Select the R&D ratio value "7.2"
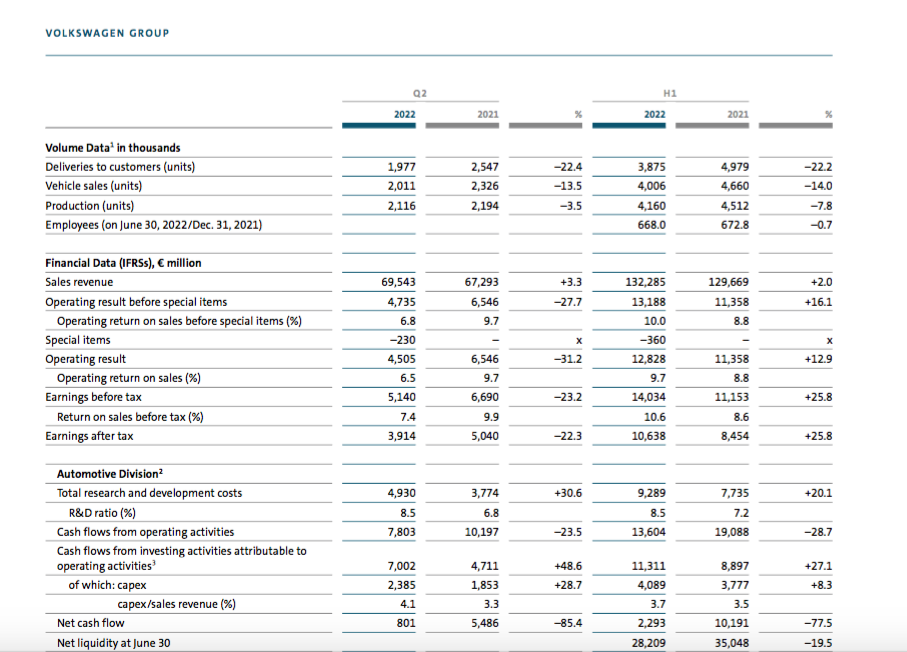907x652 pixels. tap(741, 513)
